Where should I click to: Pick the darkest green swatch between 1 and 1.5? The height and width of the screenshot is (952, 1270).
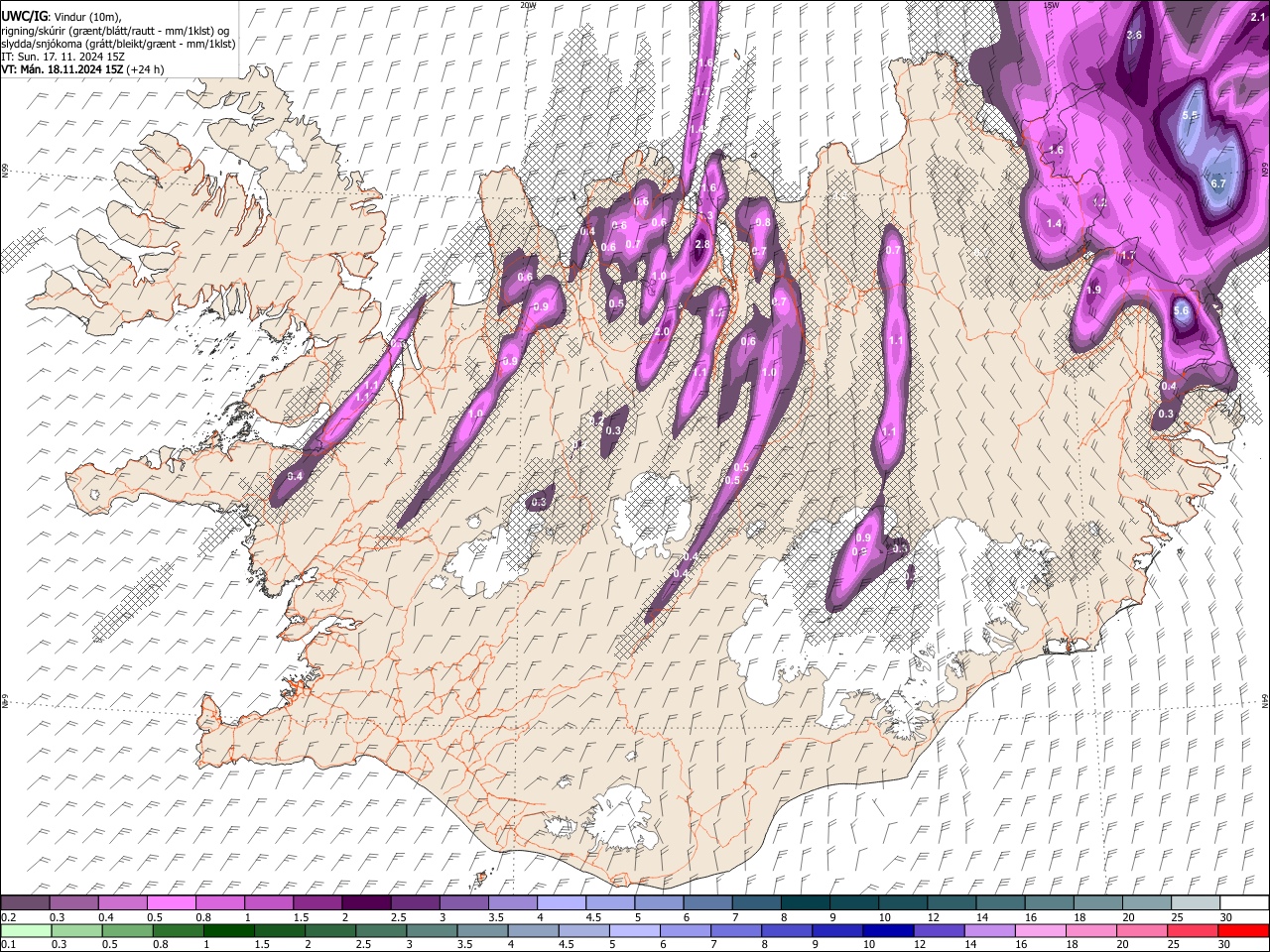(x=228, y=931)
